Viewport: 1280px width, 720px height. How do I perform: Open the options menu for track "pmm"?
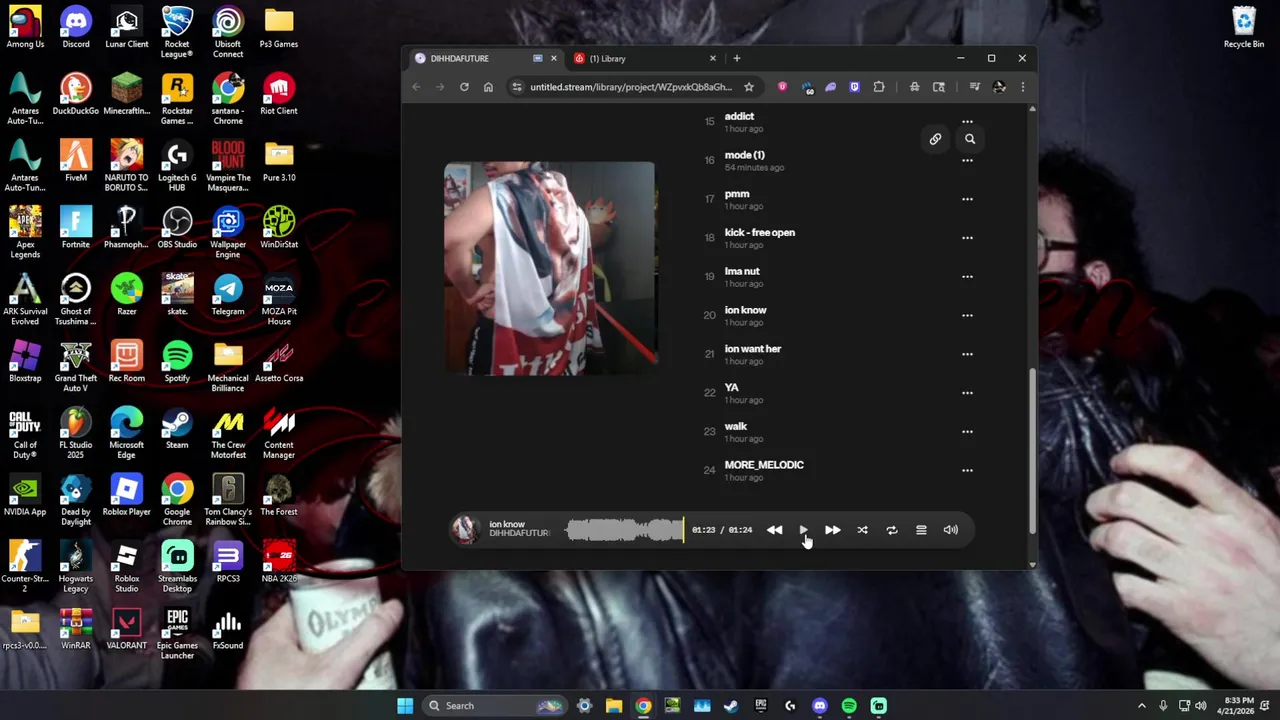click(x=967, y=199)
